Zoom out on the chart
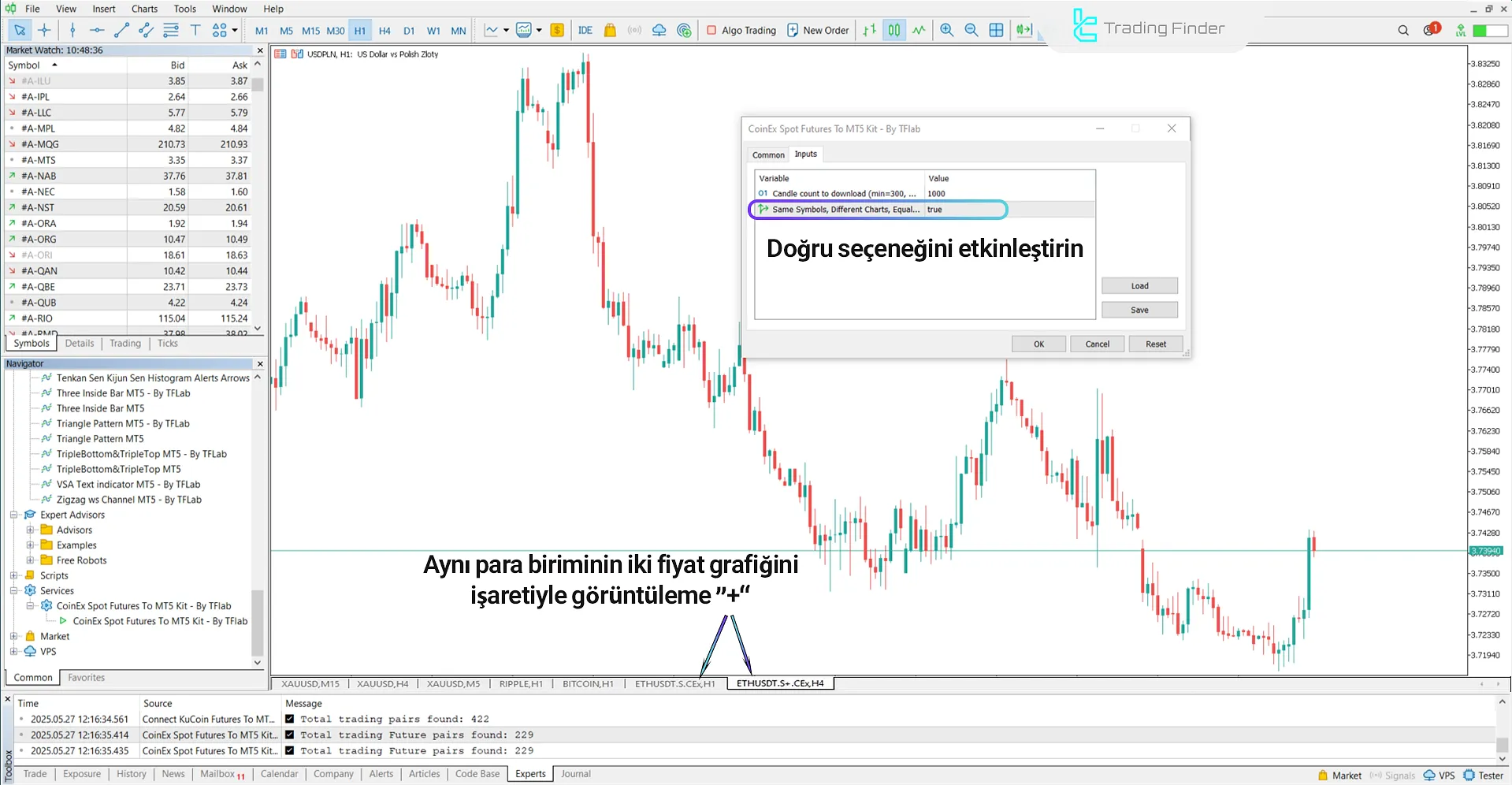 [971, 30]
